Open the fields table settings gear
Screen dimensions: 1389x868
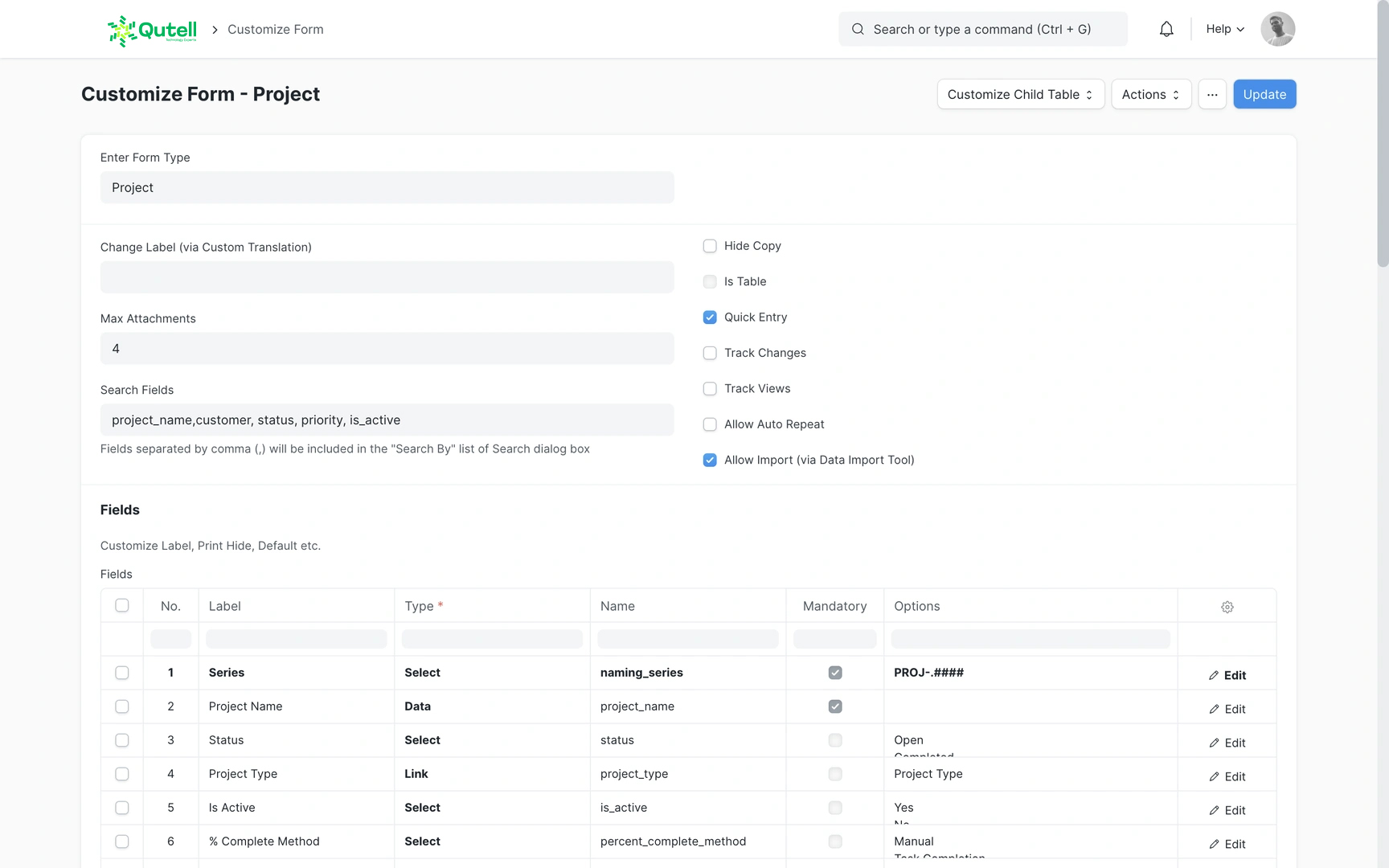pos(1227,607)
